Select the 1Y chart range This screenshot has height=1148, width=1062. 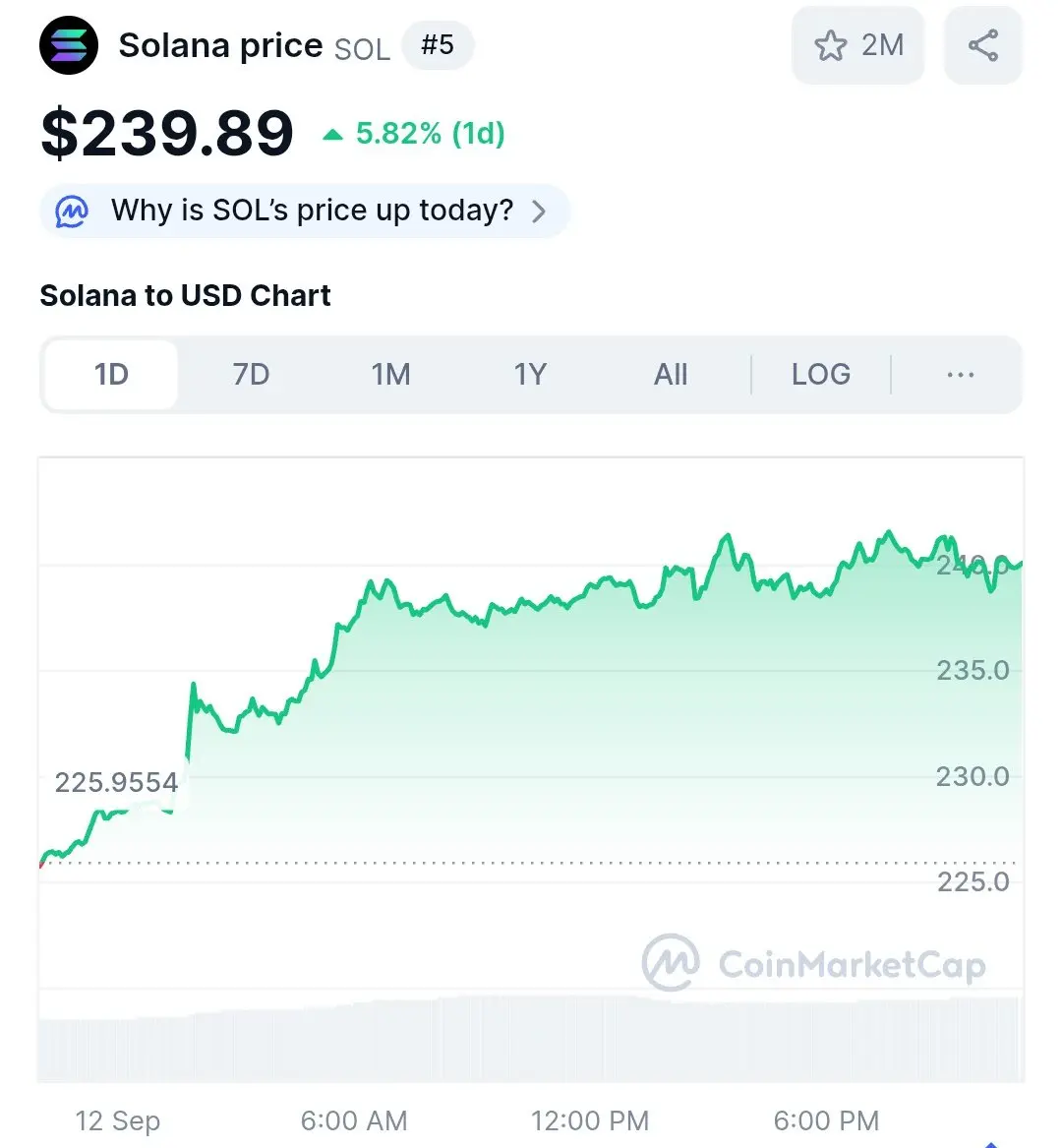(531, 375)
